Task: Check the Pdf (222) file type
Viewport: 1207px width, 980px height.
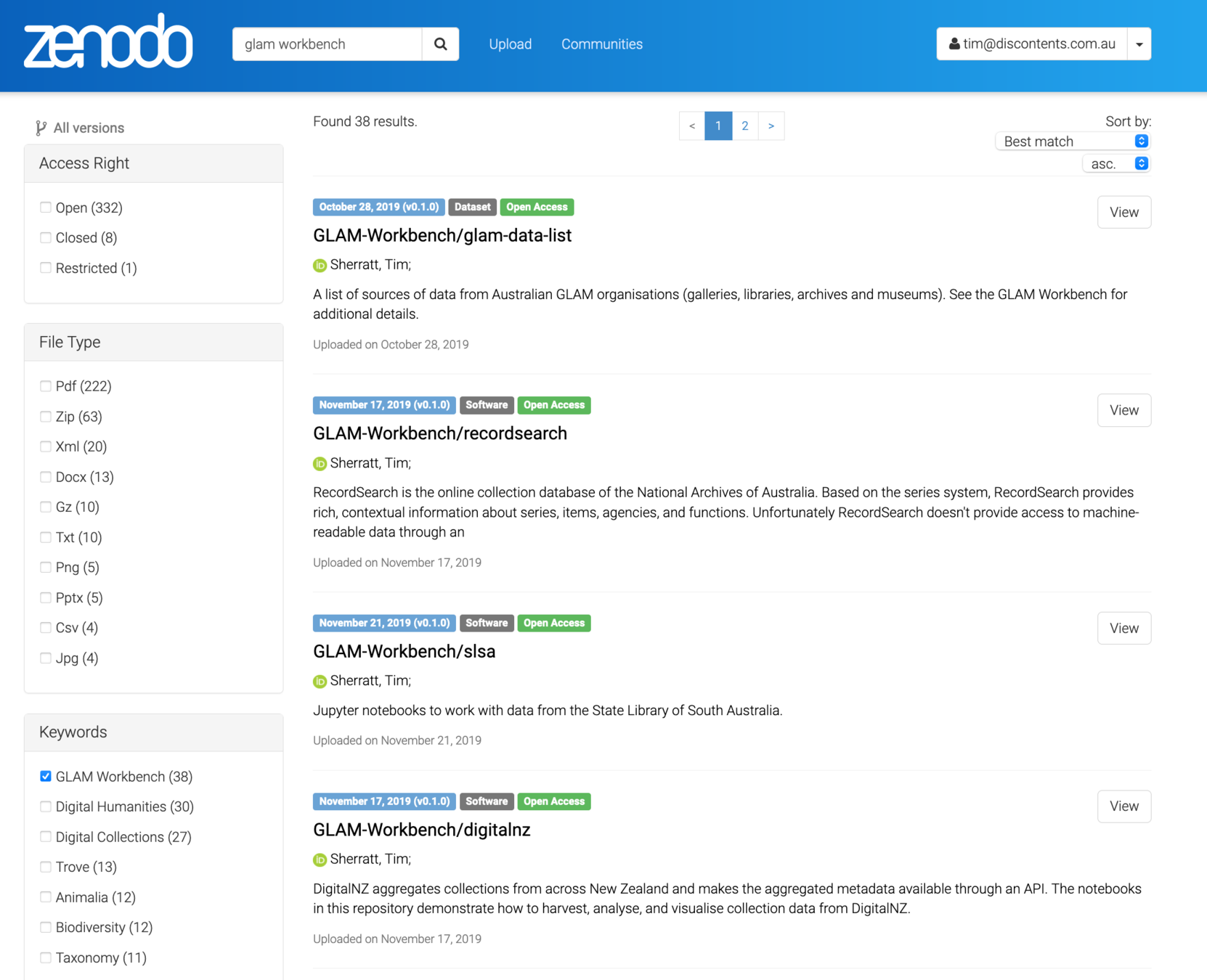Action: (x=46, y=386)
